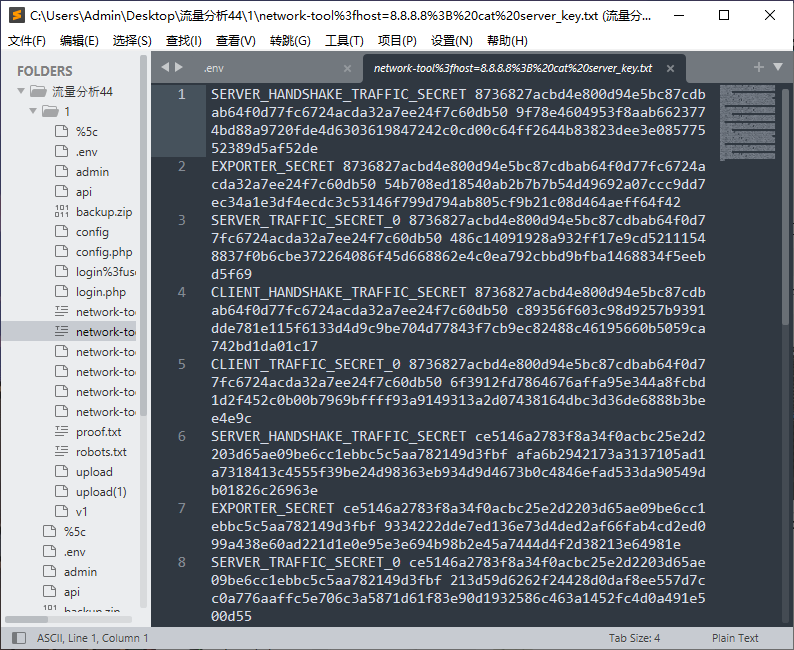Image resolution: width=794 pixels, height=650 pixels.
Task: Click EXPORTER_SECRET text on line 2
Action: [x=272, y=167]
